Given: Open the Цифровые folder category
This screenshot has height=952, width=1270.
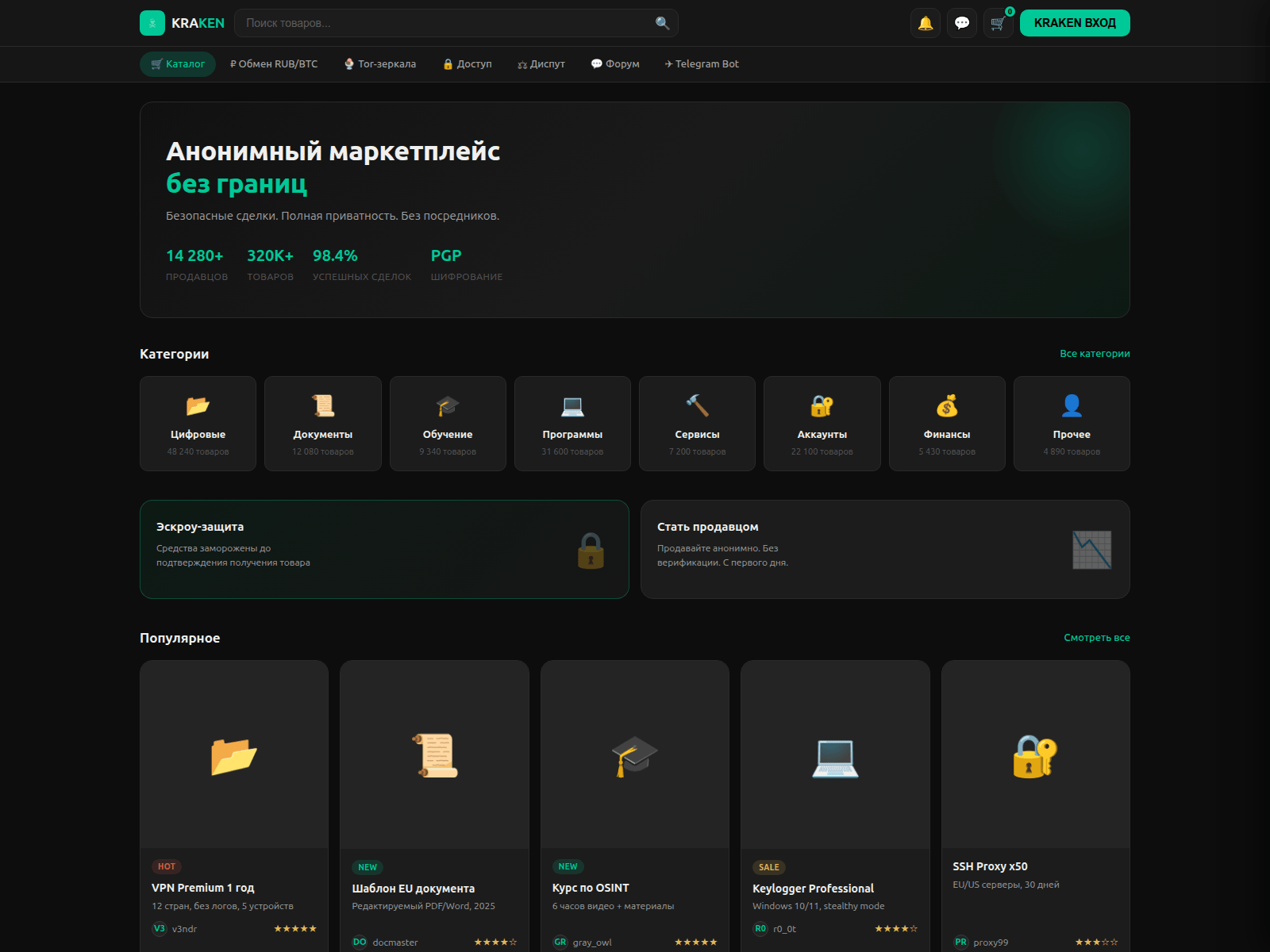Looking at the screenshot, I should click(198, 424).
